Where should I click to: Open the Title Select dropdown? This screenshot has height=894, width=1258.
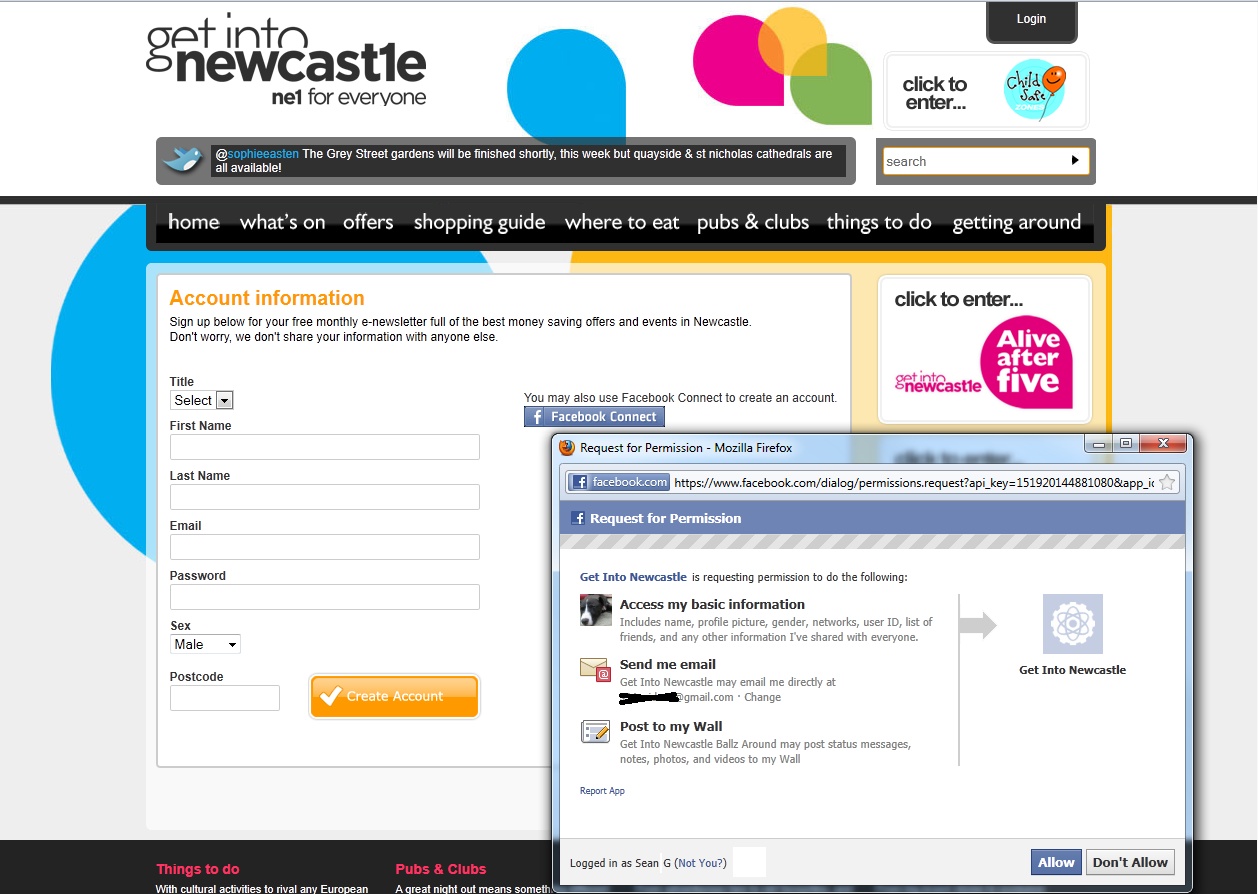tap(202, 400)
